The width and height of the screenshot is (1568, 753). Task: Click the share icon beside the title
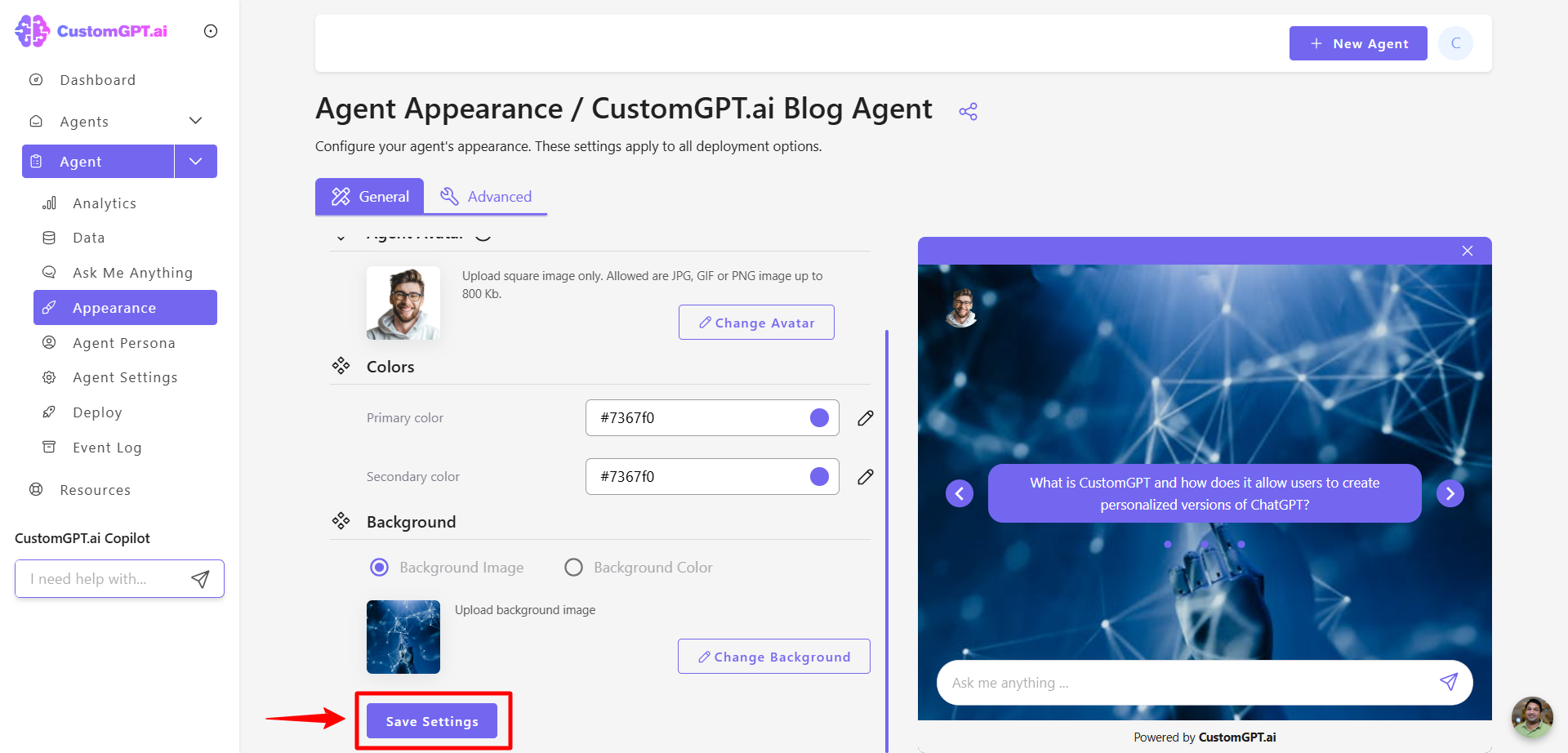tap(969, 112)
